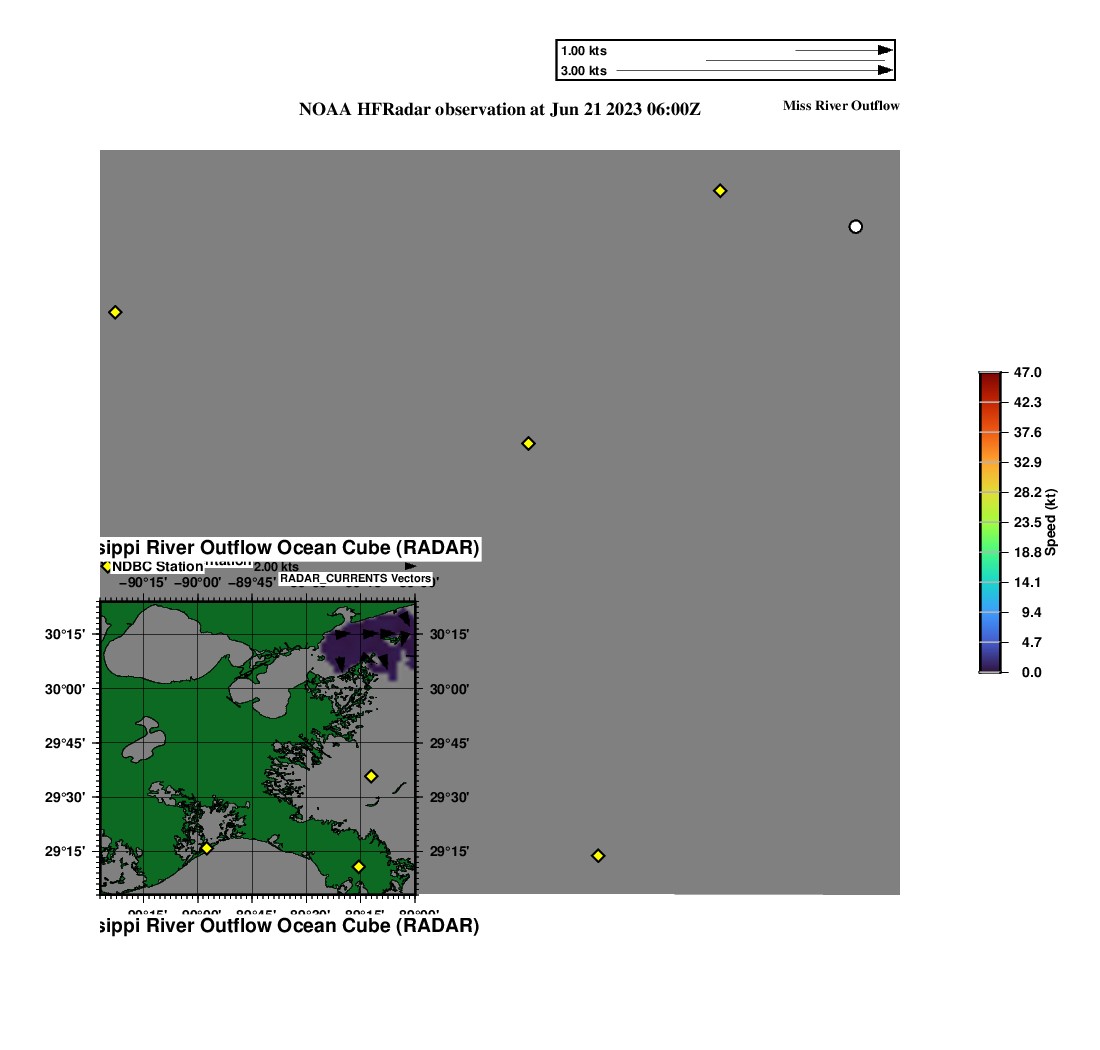
Task: Select the diamond right of the inset's 29°15' label
Action: pyautogui.click(x=598, y=855)
